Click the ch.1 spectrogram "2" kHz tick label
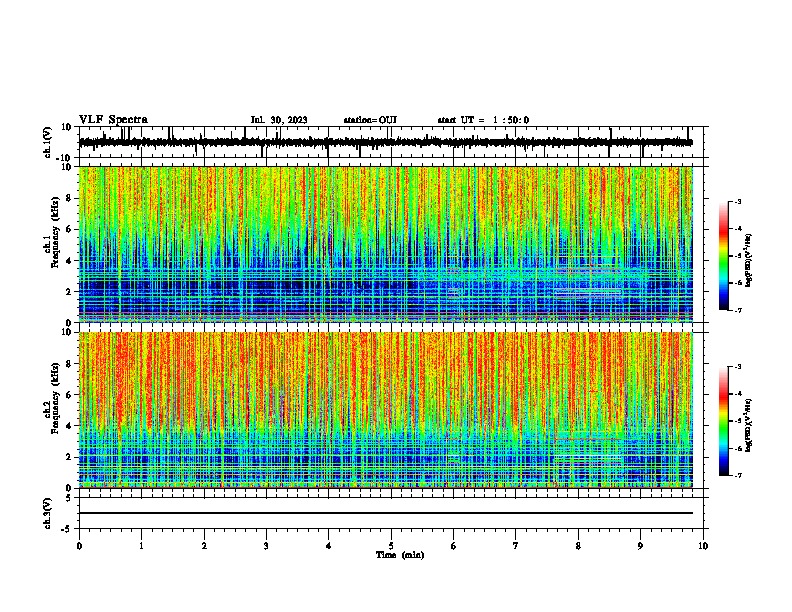 [x=69, y=292]
